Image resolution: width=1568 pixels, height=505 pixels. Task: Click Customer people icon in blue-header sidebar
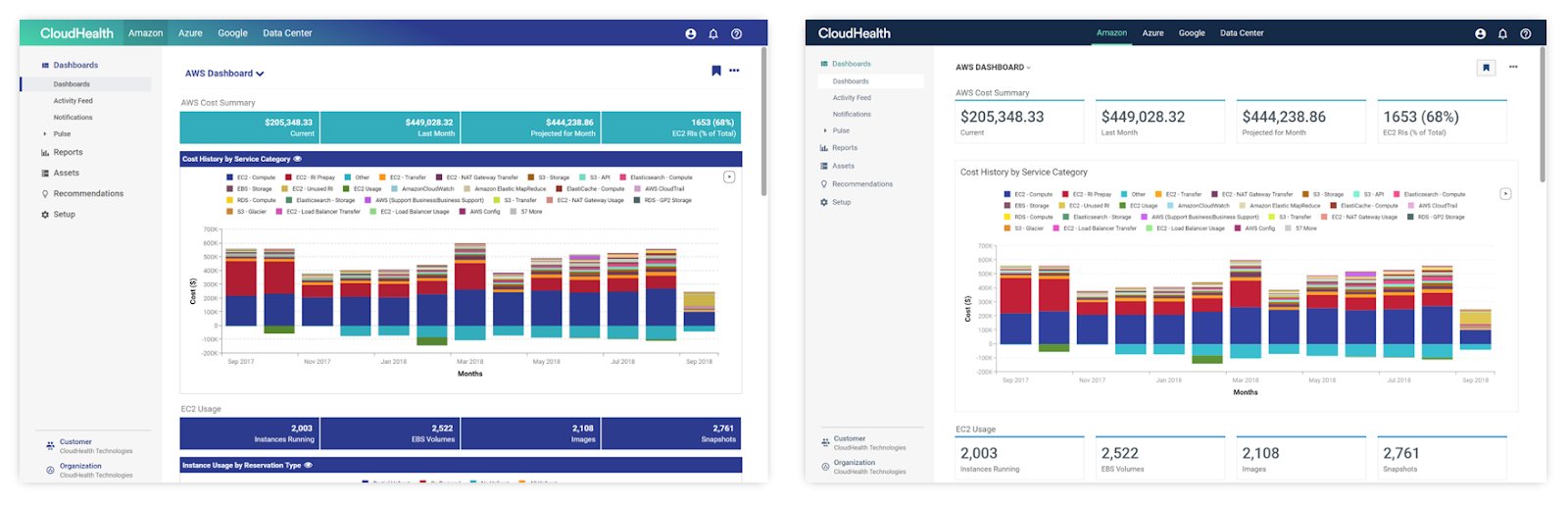(50, 446)
